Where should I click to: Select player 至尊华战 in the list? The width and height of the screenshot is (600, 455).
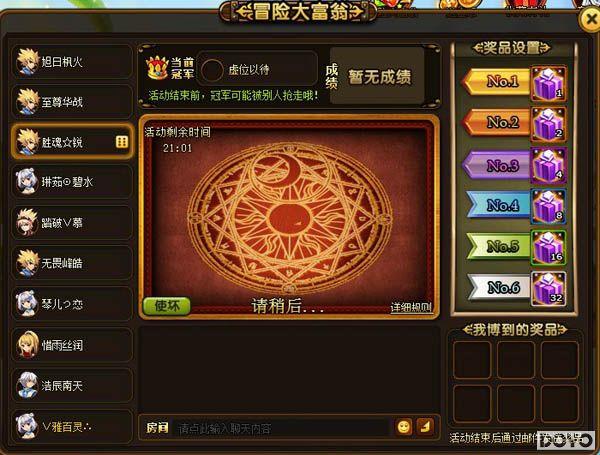click(73, 102)
